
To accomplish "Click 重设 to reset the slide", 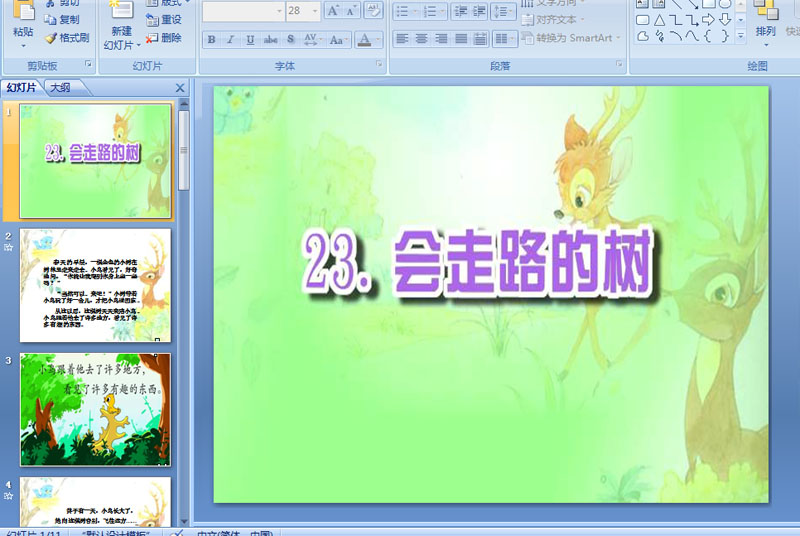I will pos(164,19).
